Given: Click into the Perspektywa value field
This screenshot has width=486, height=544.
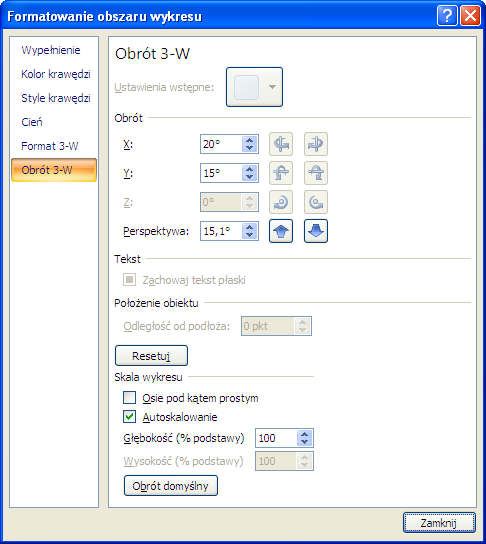Looking at the screenshot, I should 221,231.
